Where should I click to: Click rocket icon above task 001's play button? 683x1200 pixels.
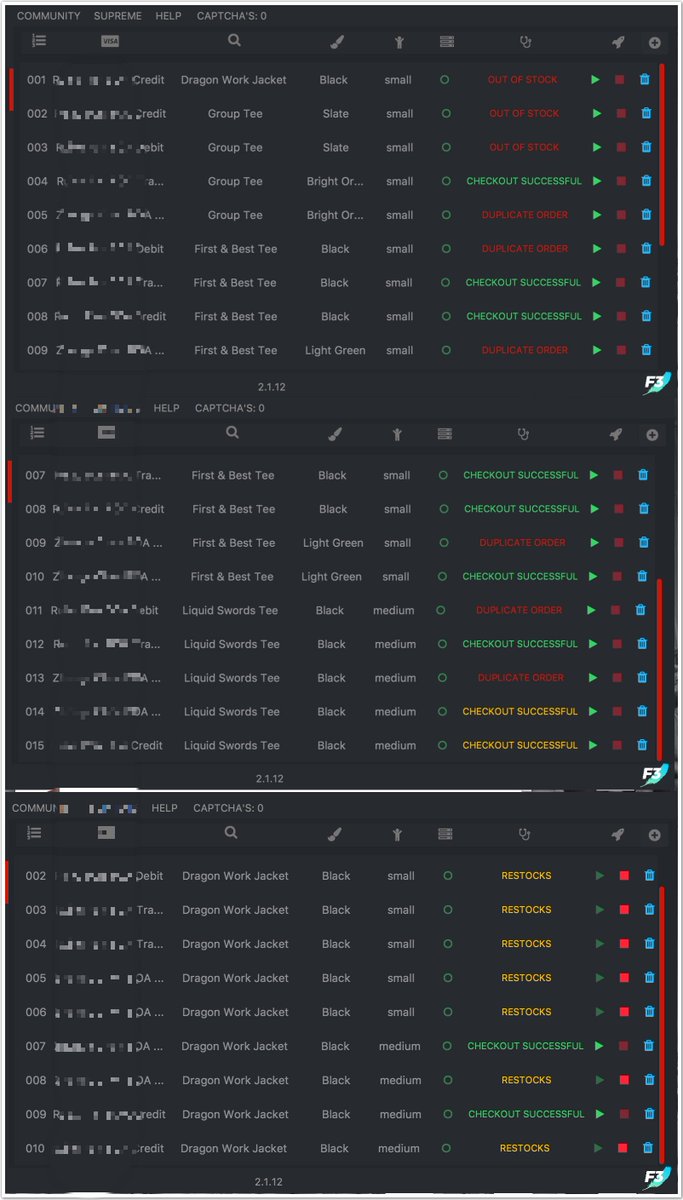618,42
